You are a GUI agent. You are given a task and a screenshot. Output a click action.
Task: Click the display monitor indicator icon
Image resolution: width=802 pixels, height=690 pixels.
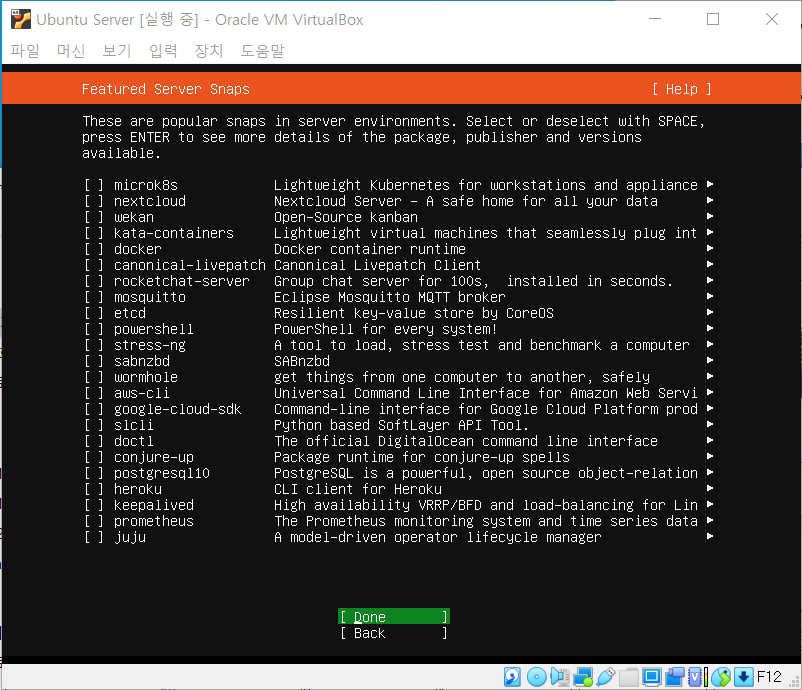652,677
